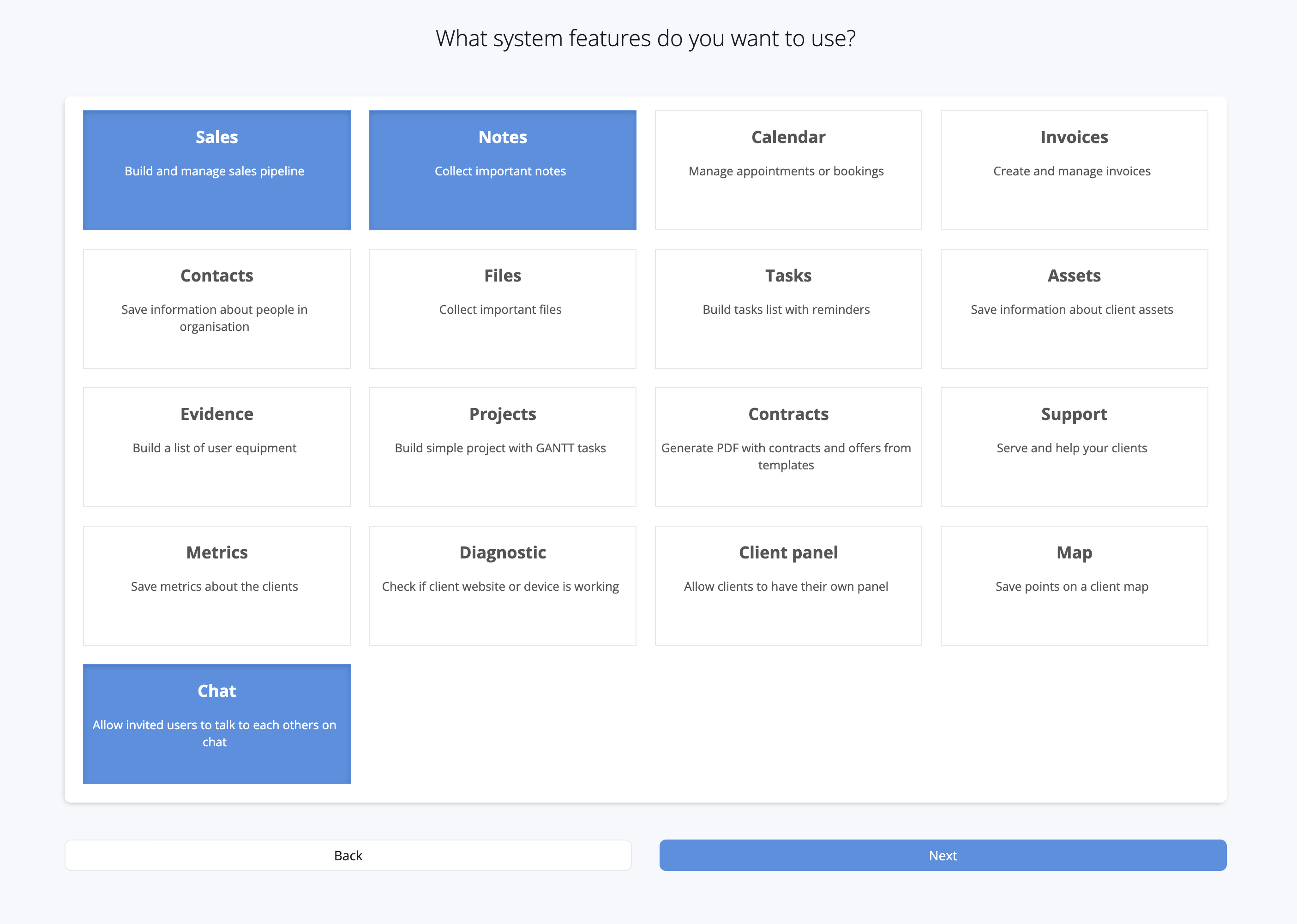Select the Files feature card

coord(502,308)
